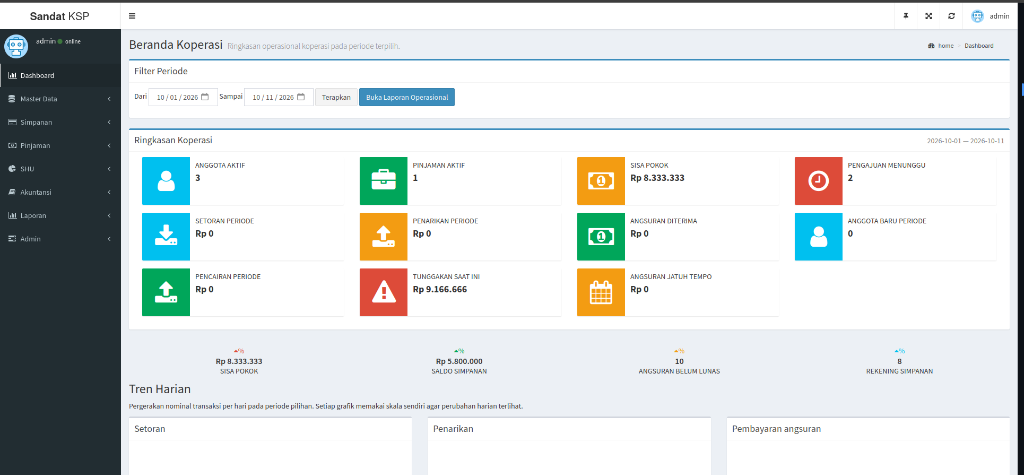Click the fullscreen expand icon in header
This screenshot has width=1024, height=475.
tap(928, 16)
